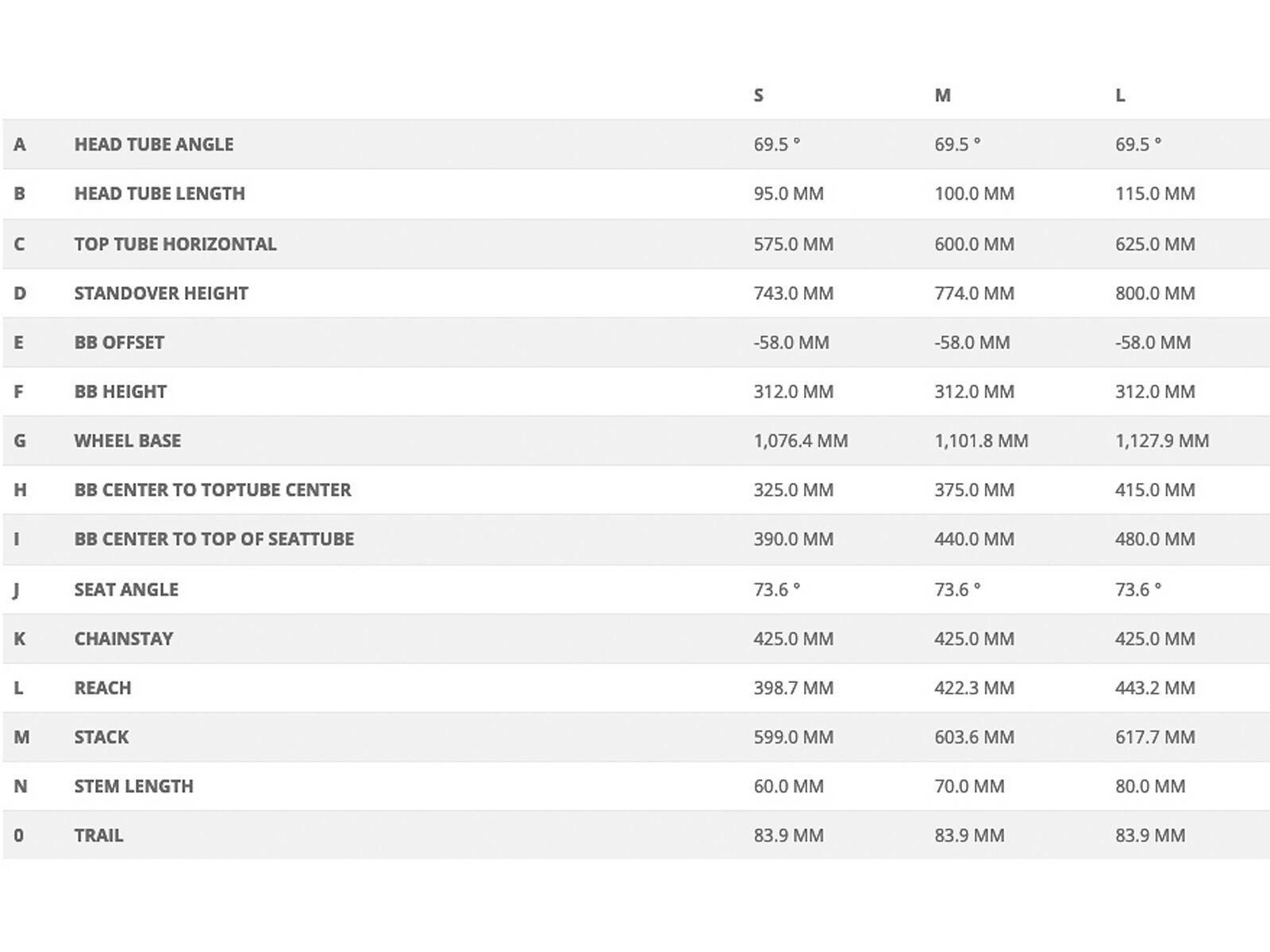Viewport: 1270px width, 952px height.
Task: Click the 1,076.4 MM wheel base value
Action: (800, 440)
